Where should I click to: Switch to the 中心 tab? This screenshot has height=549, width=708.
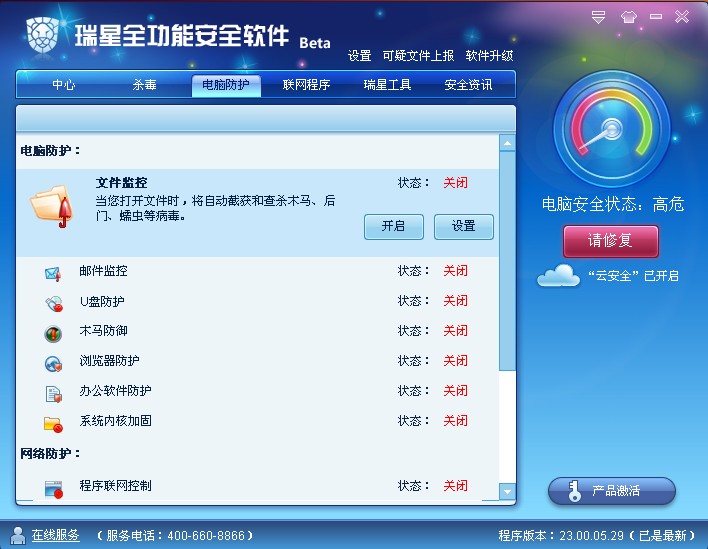click(x=64, y=84)
